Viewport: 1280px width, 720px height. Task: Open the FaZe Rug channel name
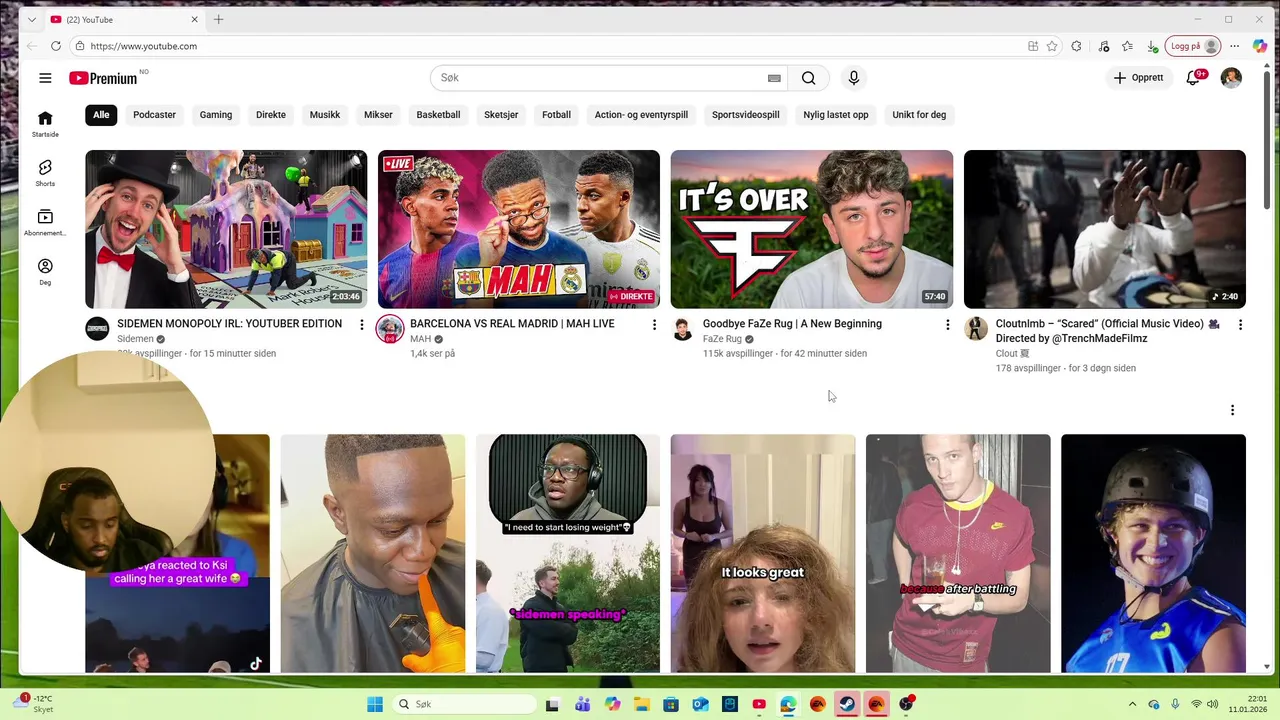pyautogui.click(x=722, y=339)
